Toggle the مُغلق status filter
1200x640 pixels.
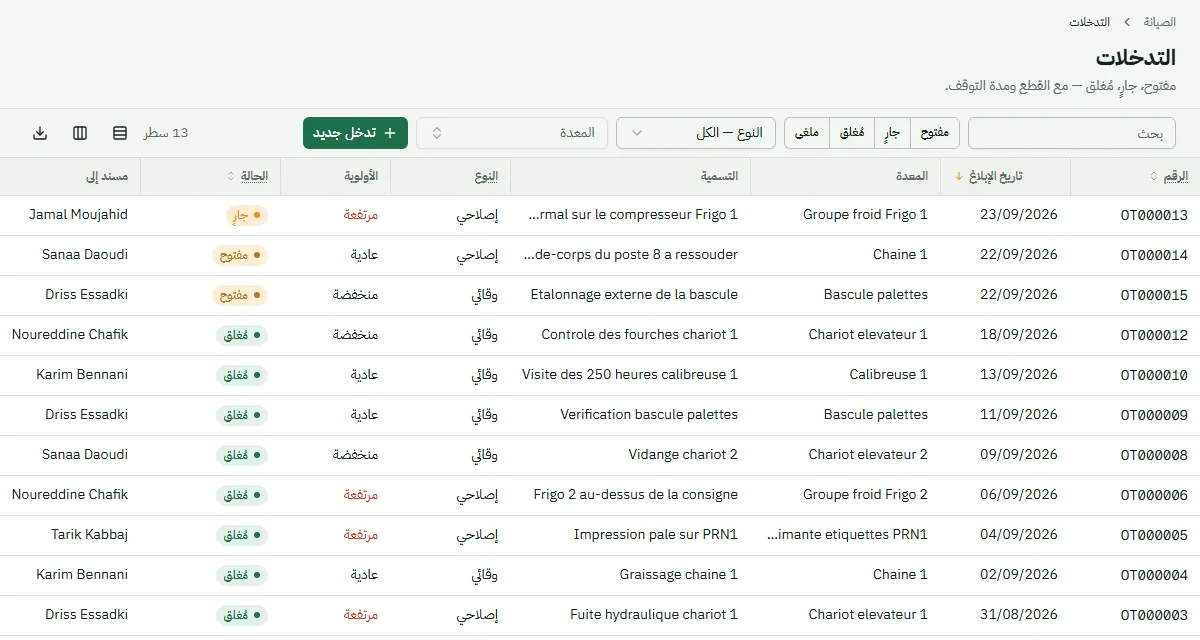pyautogui.click(x=852, y=133)
